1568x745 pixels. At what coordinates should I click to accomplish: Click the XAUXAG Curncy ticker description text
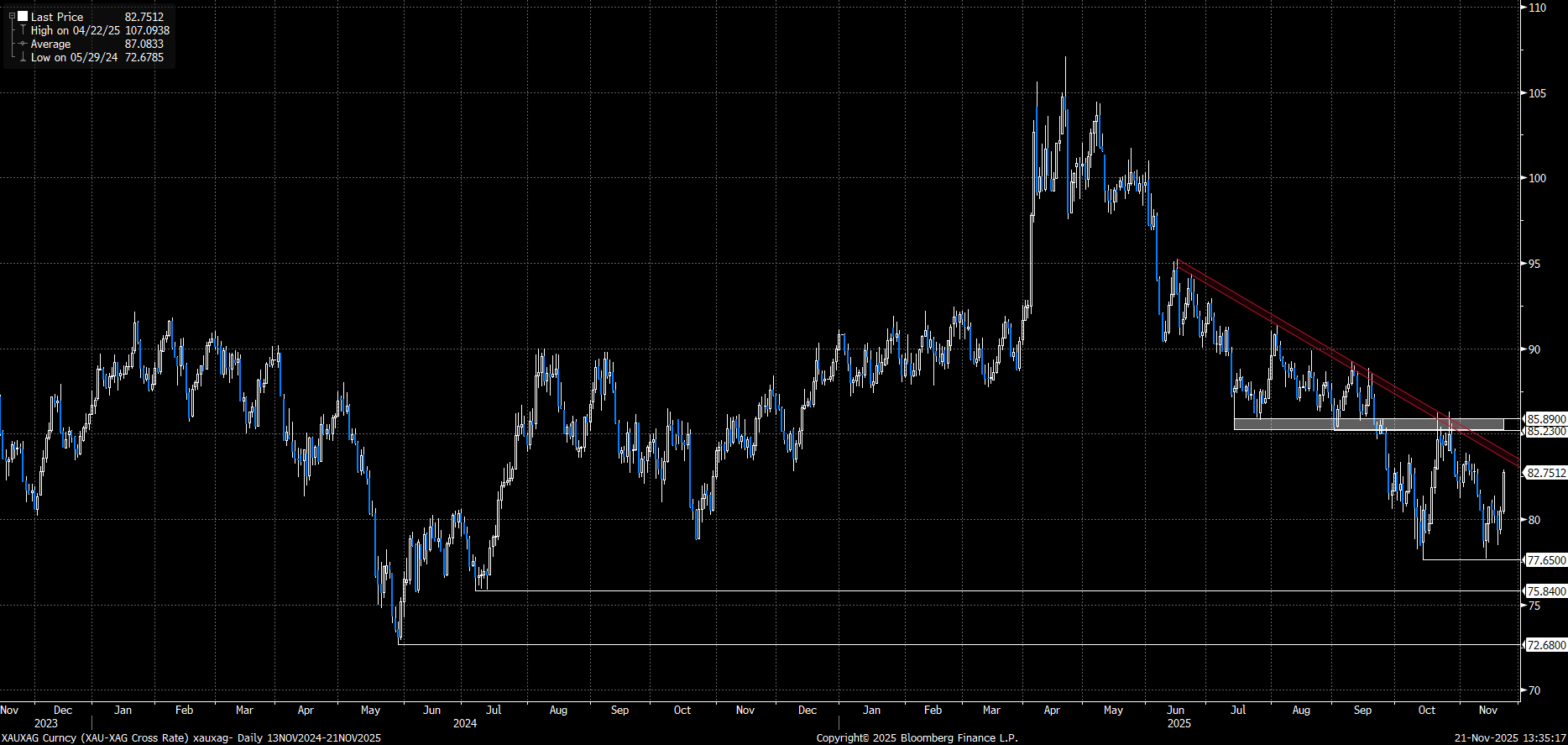(x=191, y=737)
